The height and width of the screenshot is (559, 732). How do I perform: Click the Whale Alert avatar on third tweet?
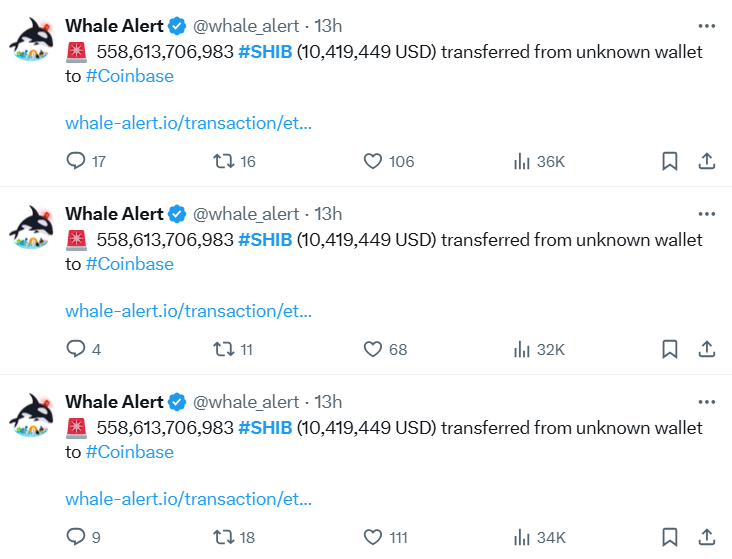35,417
